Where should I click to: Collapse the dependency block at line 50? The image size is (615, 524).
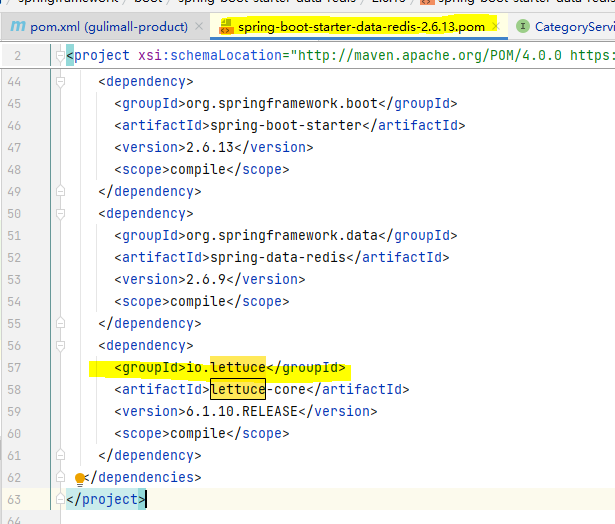pos(60,214)
